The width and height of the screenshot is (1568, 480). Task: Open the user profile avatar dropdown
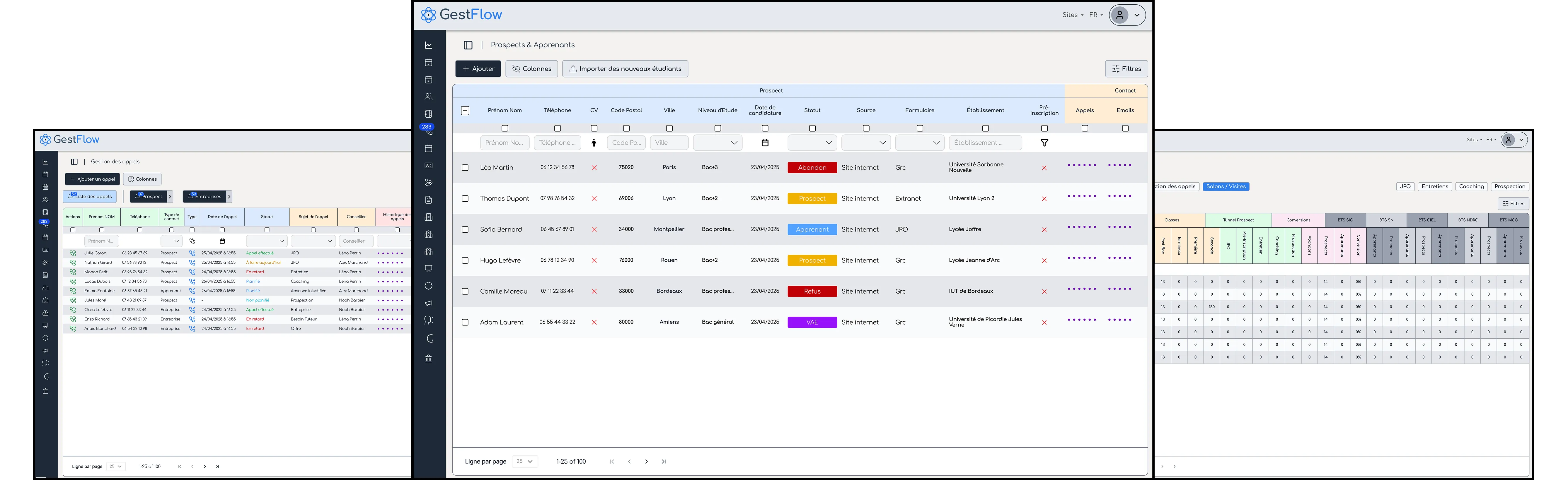(x=1127, y=15)
